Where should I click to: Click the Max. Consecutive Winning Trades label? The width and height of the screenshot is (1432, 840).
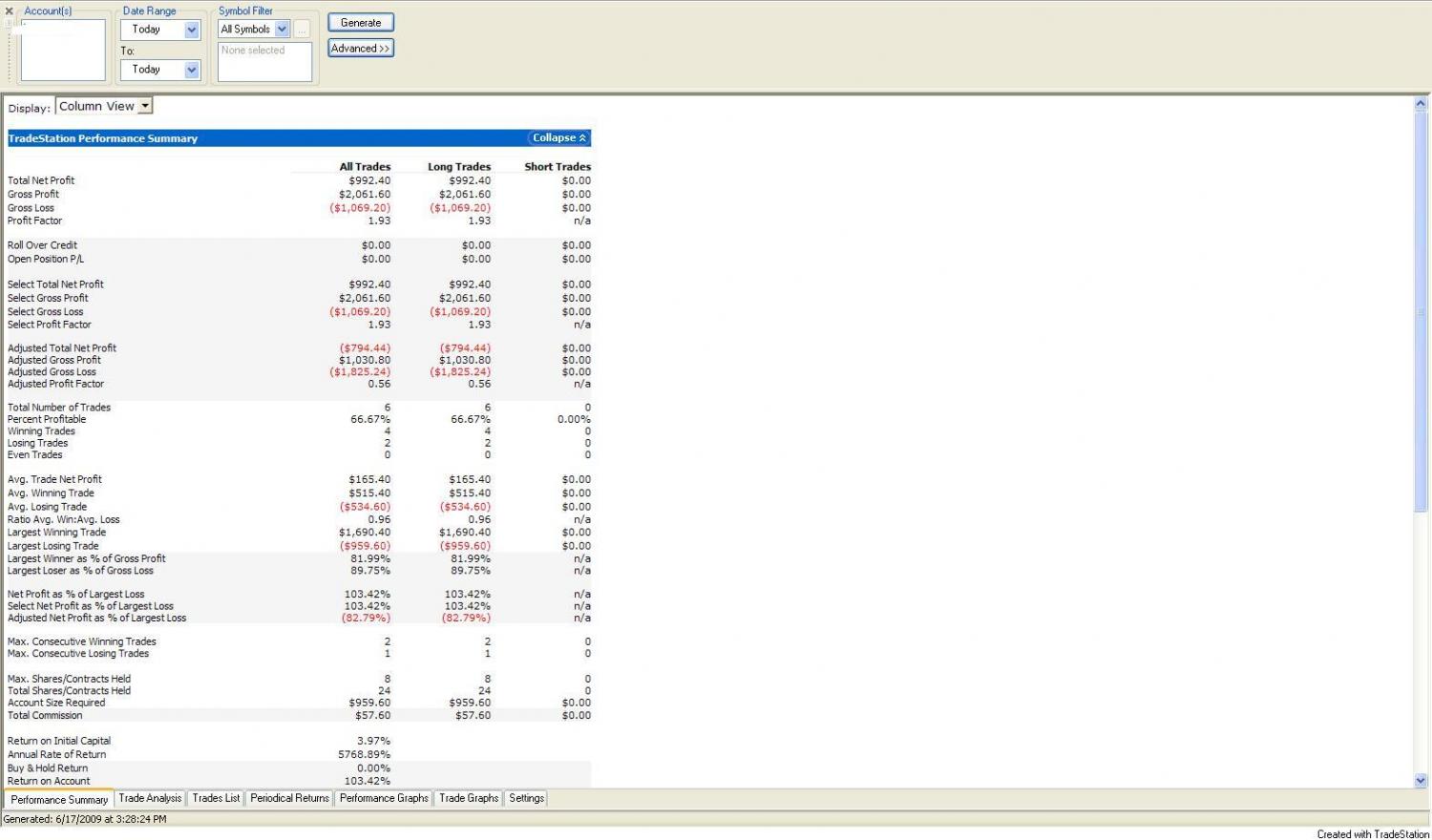(82, 641)
